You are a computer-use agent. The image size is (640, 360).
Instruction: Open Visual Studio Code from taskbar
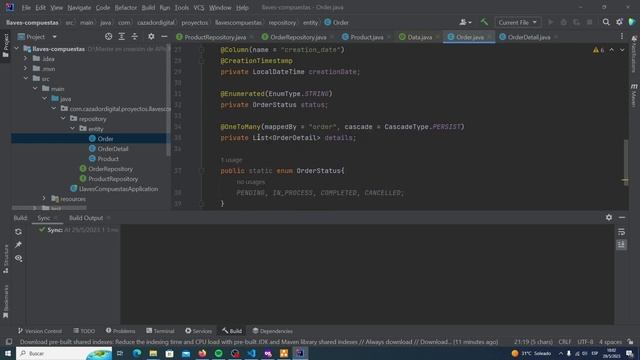click(251, 353)
